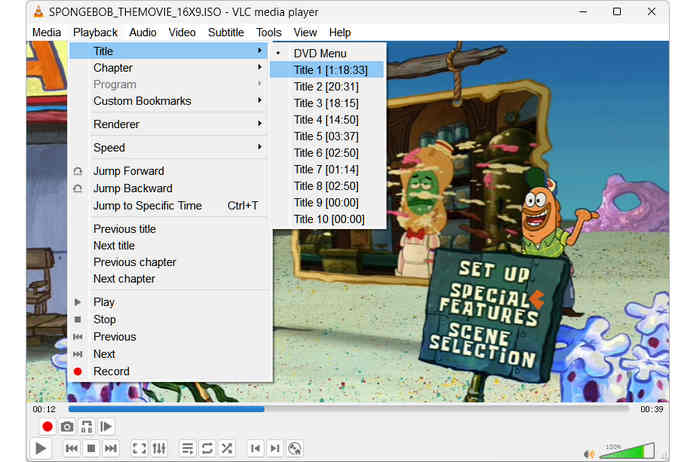Select Play in Playback menu
This screenshot has height=462, width=700.
[169, 302]
